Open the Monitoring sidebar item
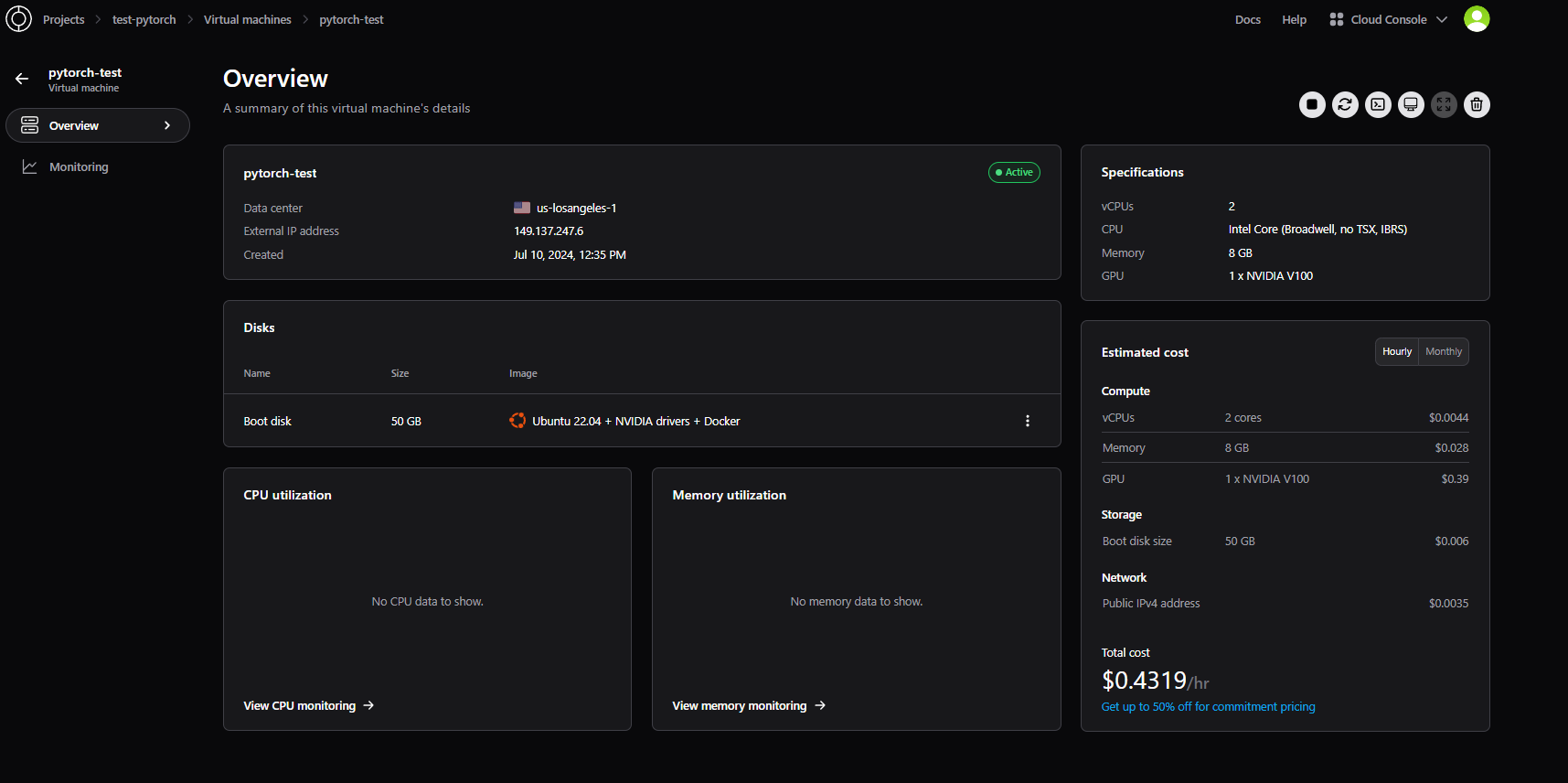The height and width of the screenshot is (783, 1568). coord(98,166)
